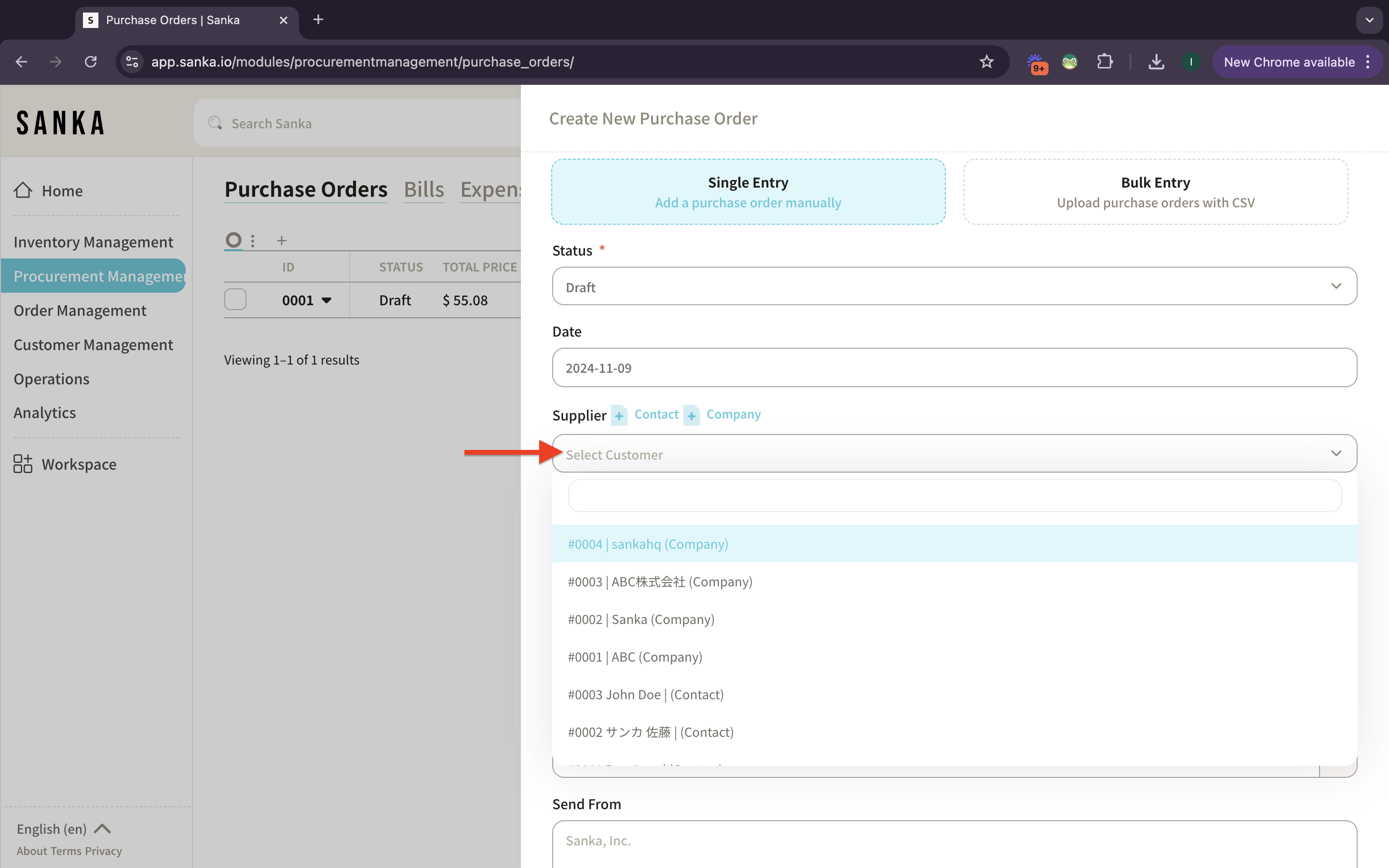
Task: Click the plus icon next to Contact
Action: click(619, 415)
